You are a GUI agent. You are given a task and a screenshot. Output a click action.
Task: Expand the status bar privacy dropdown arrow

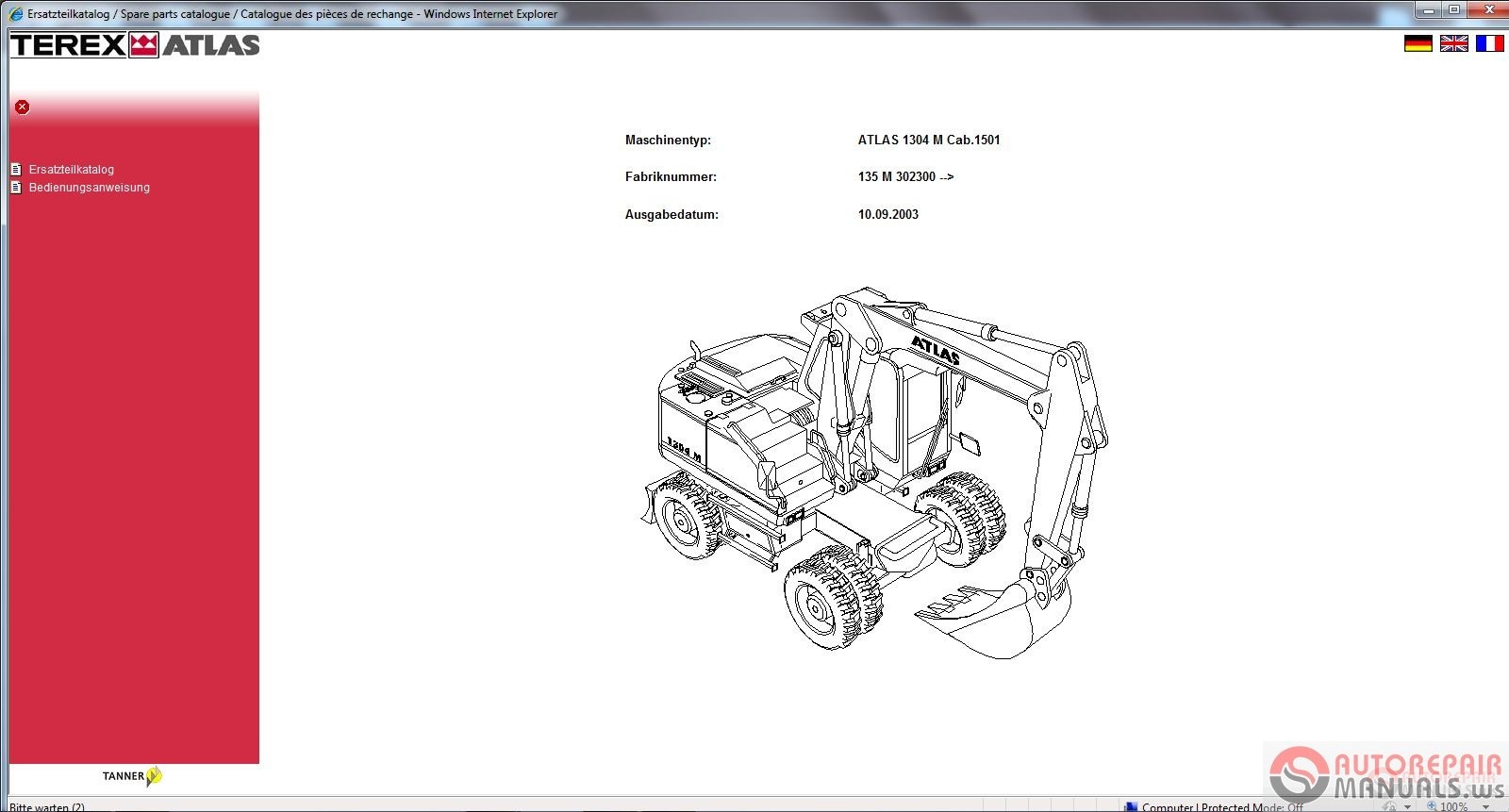point(1407,807)
